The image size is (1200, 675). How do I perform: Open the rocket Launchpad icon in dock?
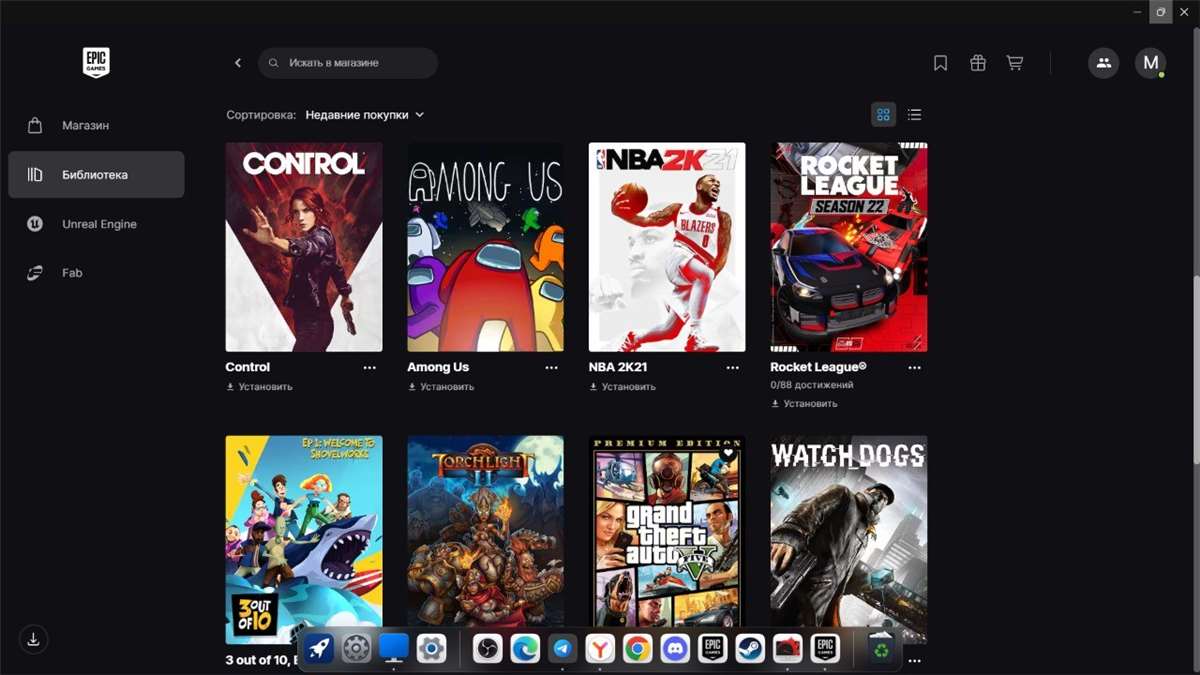[x=319, y=649]
